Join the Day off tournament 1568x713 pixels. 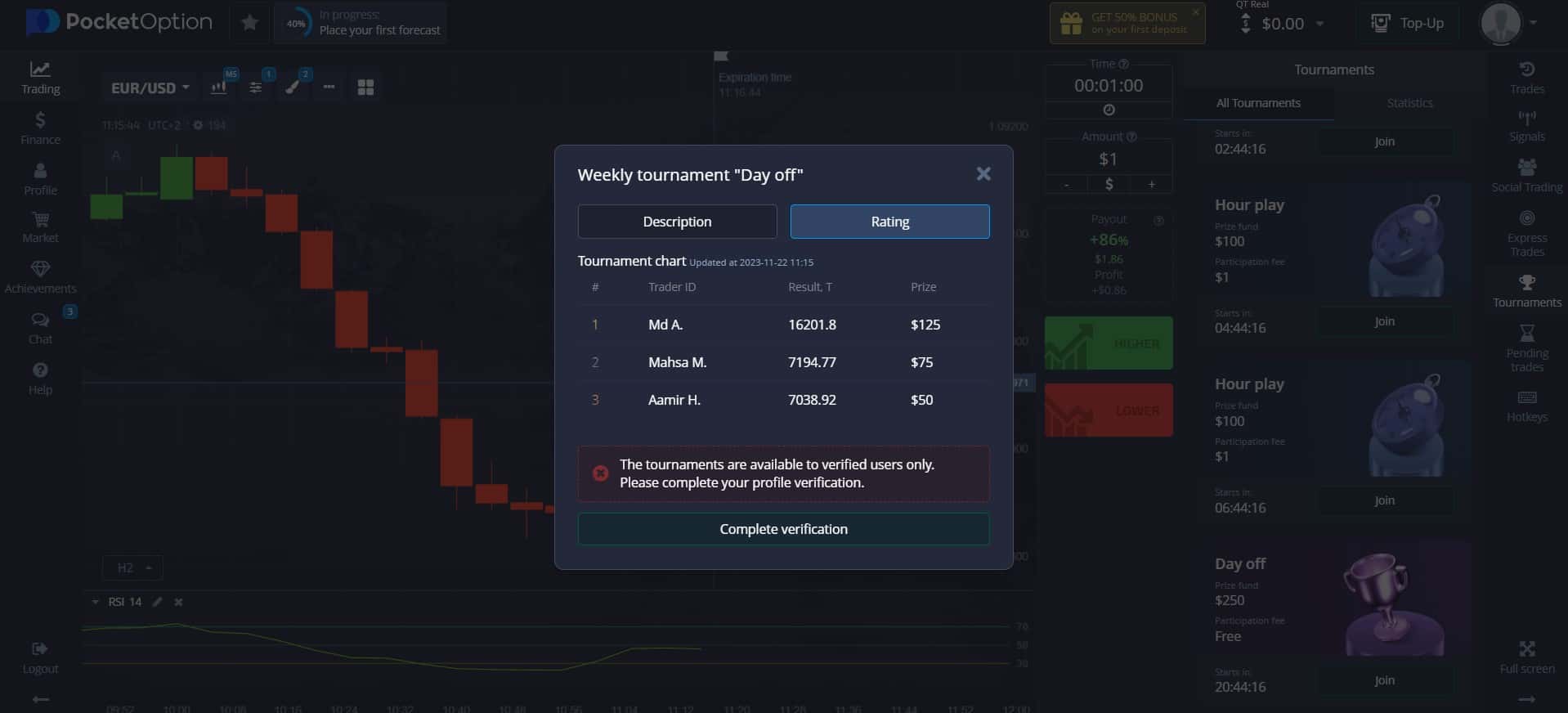coord(1384,680)
